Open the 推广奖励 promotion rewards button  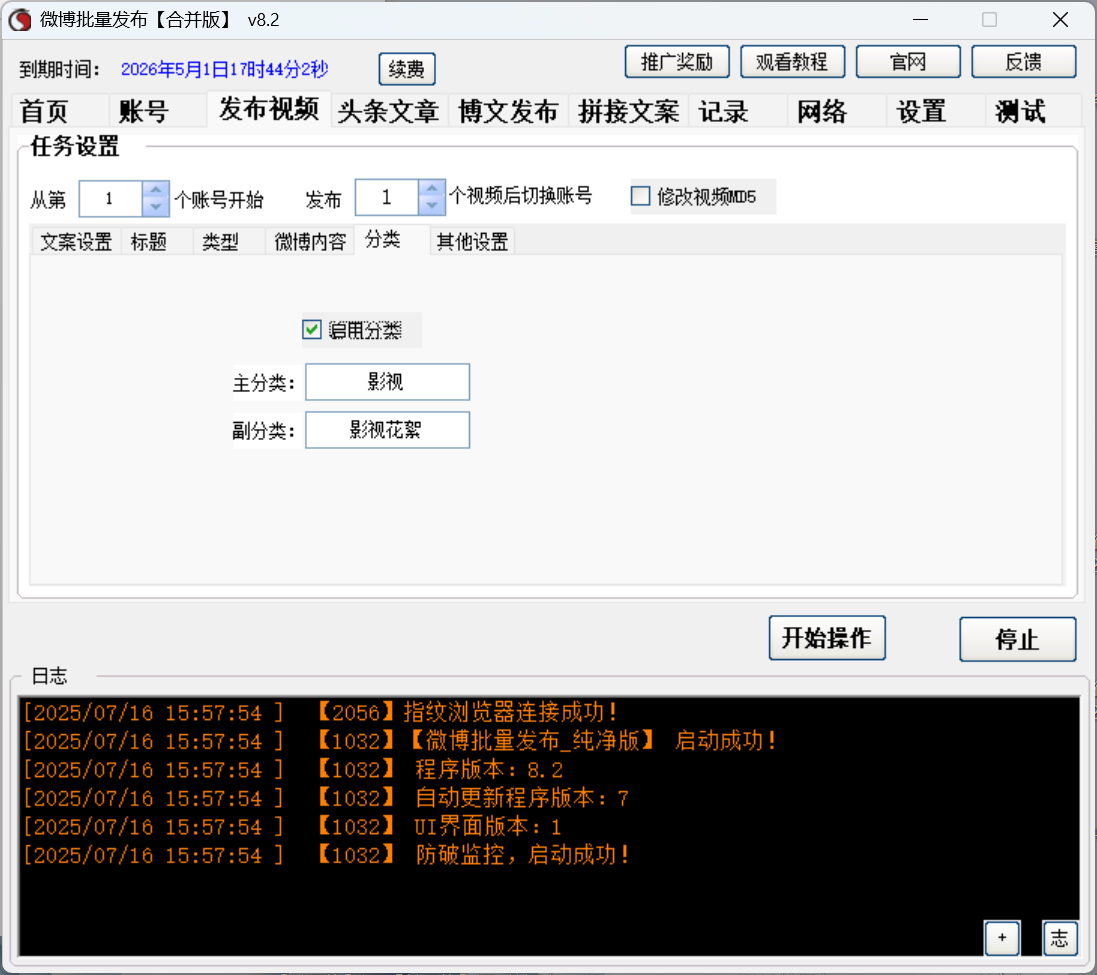(x=677, y=62)
